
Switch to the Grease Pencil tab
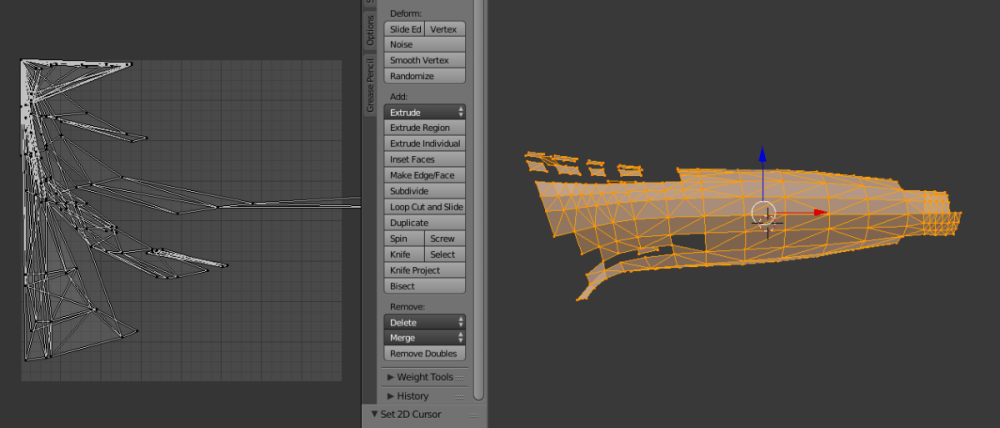[370, 85]
